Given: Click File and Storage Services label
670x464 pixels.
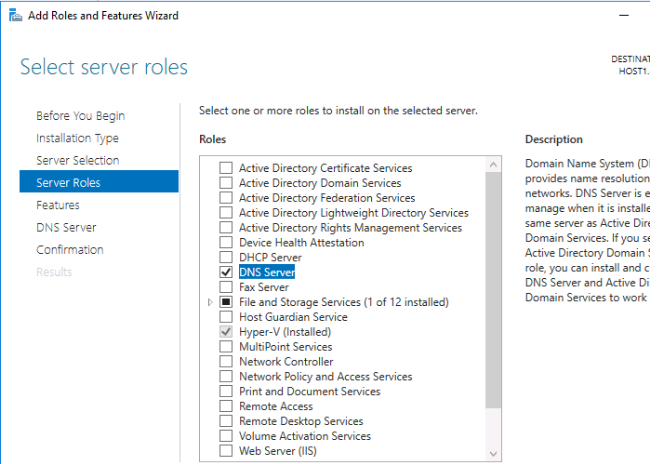Looking at the screenshot, I should (x=344, y=302).
